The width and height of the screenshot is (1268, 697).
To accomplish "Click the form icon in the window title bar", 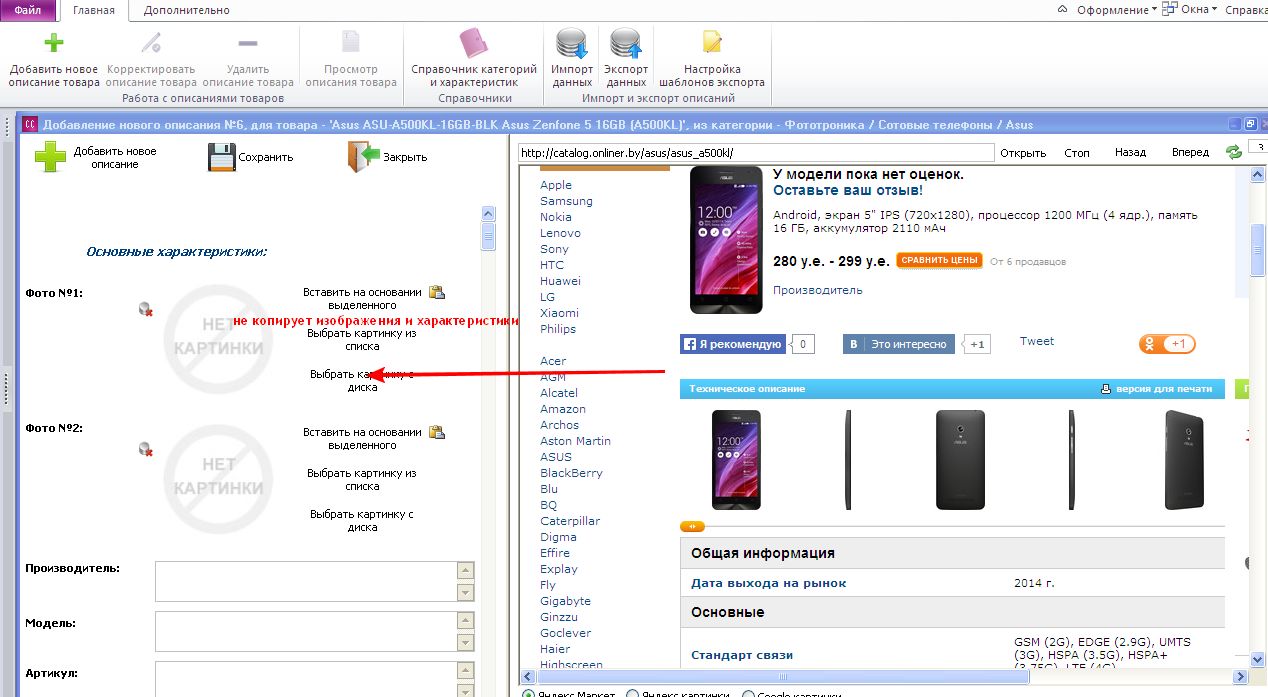I will coord(30,124).
